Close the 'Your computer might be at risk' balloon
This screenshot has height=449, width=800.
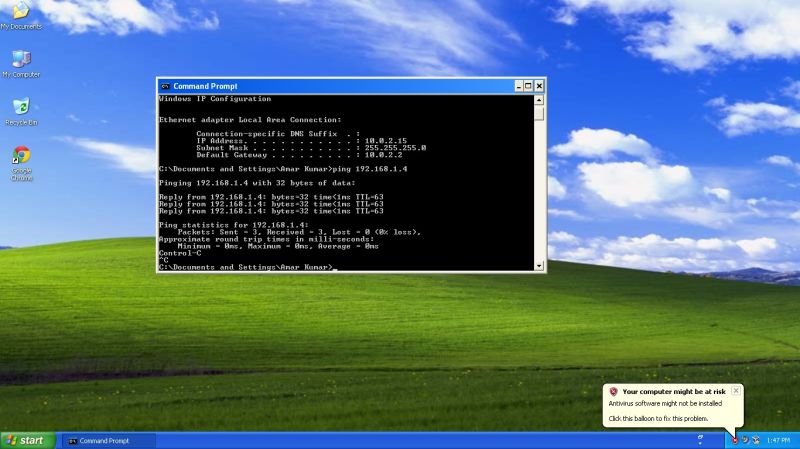click(x=736, y=391)
